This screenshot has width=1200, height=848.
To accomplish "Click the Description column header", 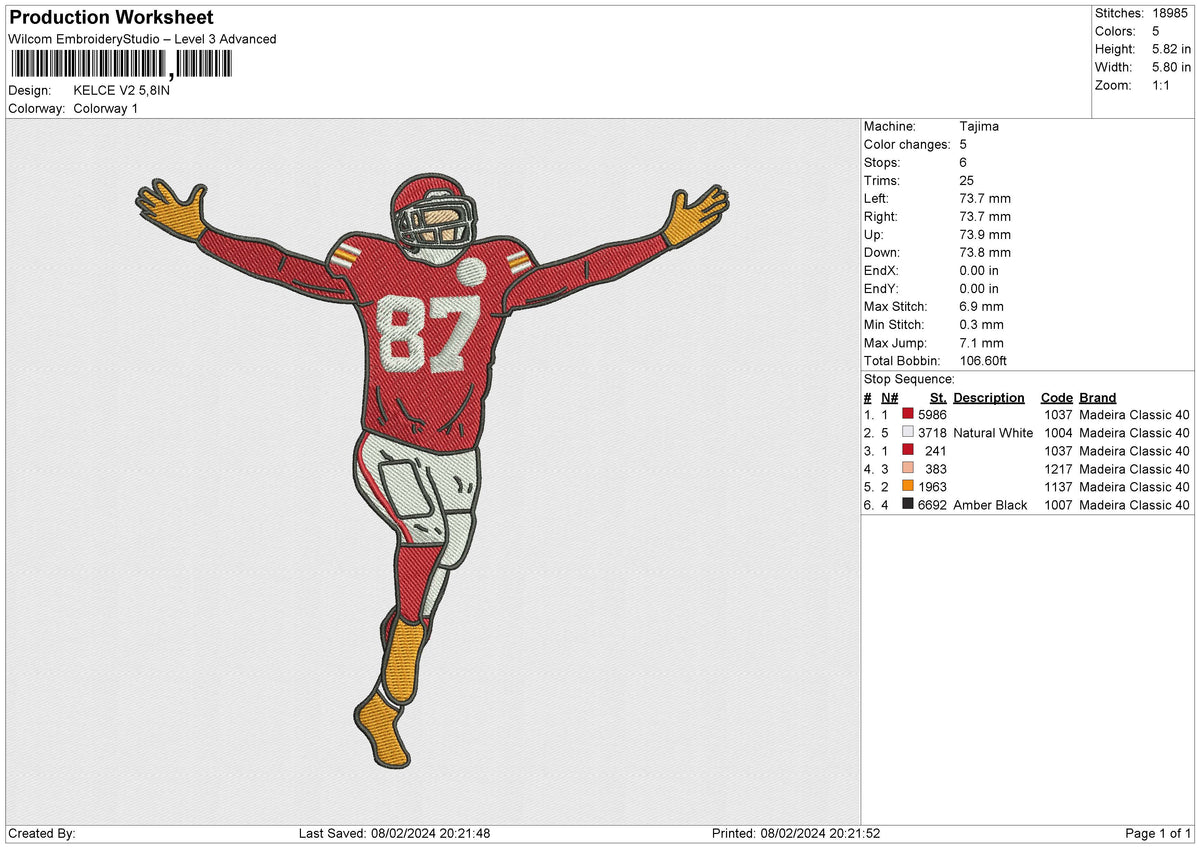I will click(989, 397).
